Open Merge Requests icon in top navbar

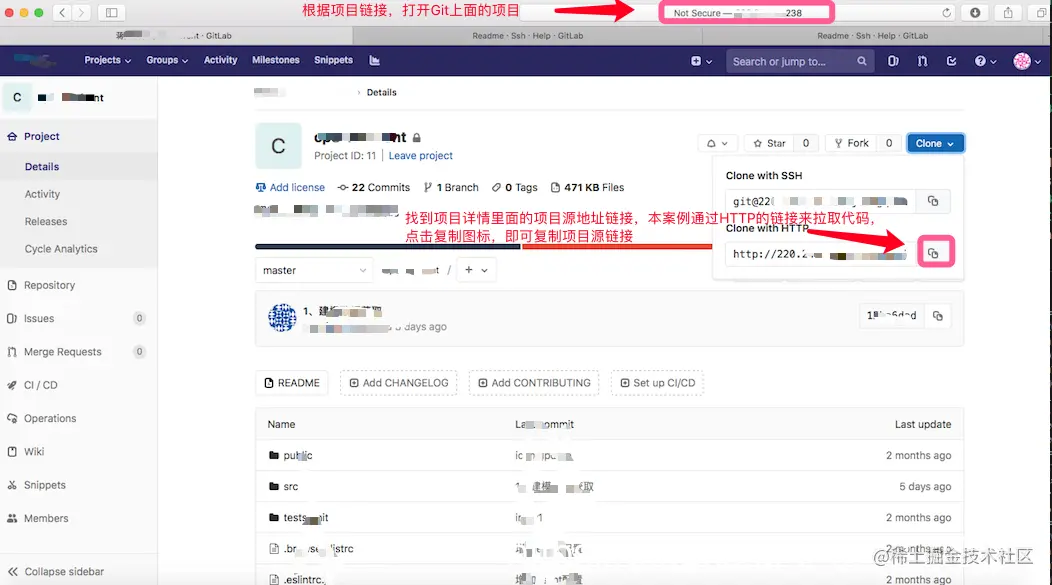coord(923,61)
